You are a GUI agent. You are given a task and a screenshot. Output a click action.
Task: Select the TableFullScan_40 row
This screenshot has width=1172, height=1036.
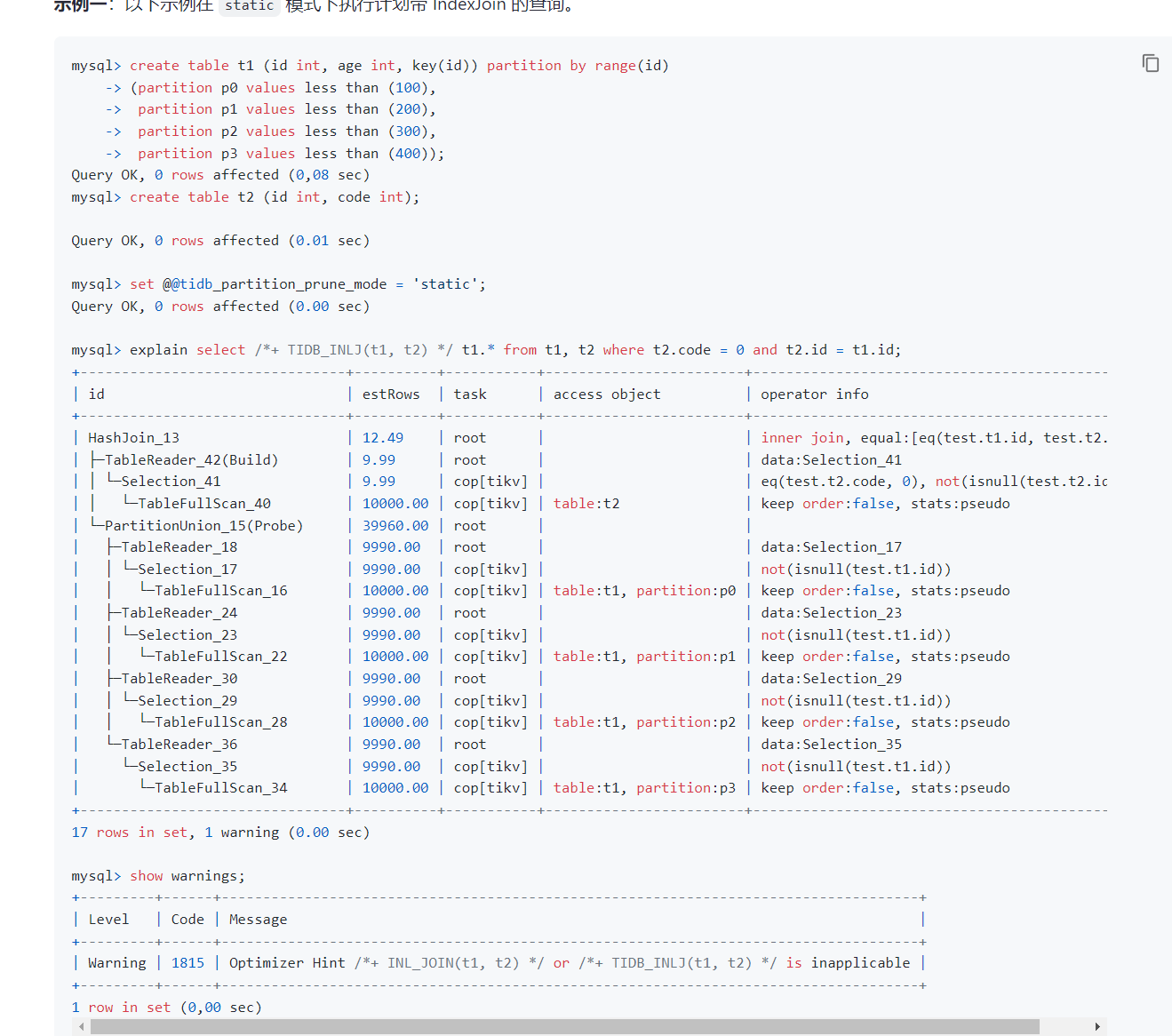click(x=204, y=504)
